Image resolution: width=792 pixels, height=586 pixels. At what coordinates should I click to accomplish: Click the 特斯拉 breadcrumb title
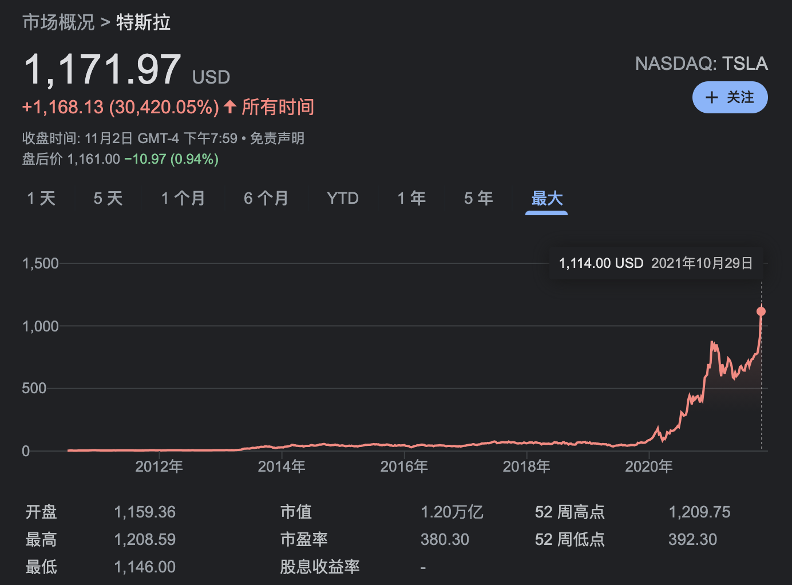click(x=143, y=21)
